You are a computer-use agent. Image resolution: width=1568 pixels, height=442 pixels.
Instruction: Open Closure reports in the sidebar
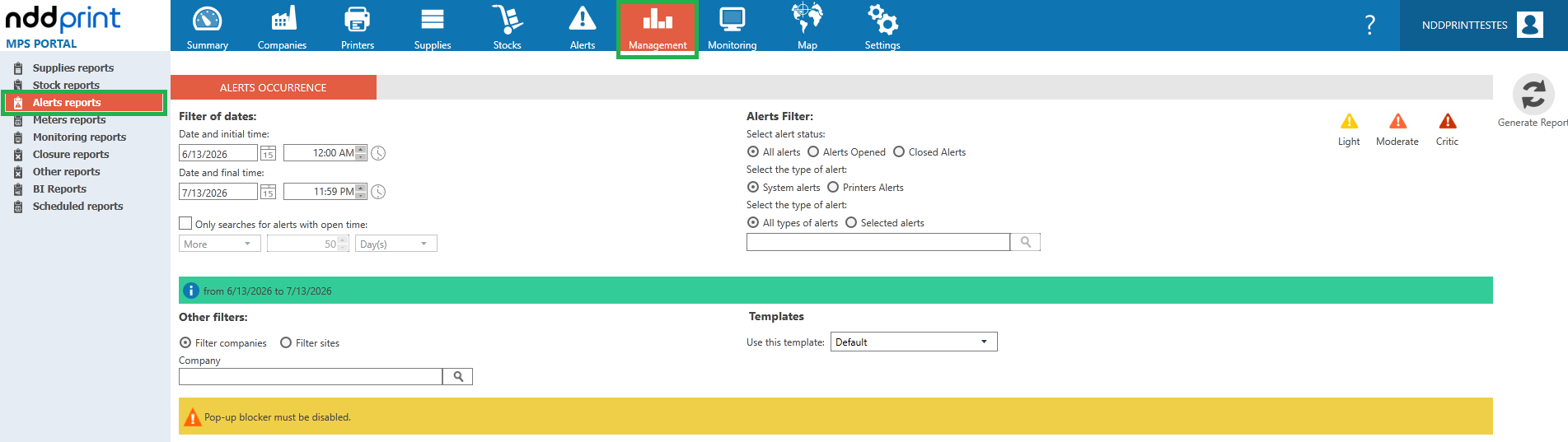[x=71, y=154]
